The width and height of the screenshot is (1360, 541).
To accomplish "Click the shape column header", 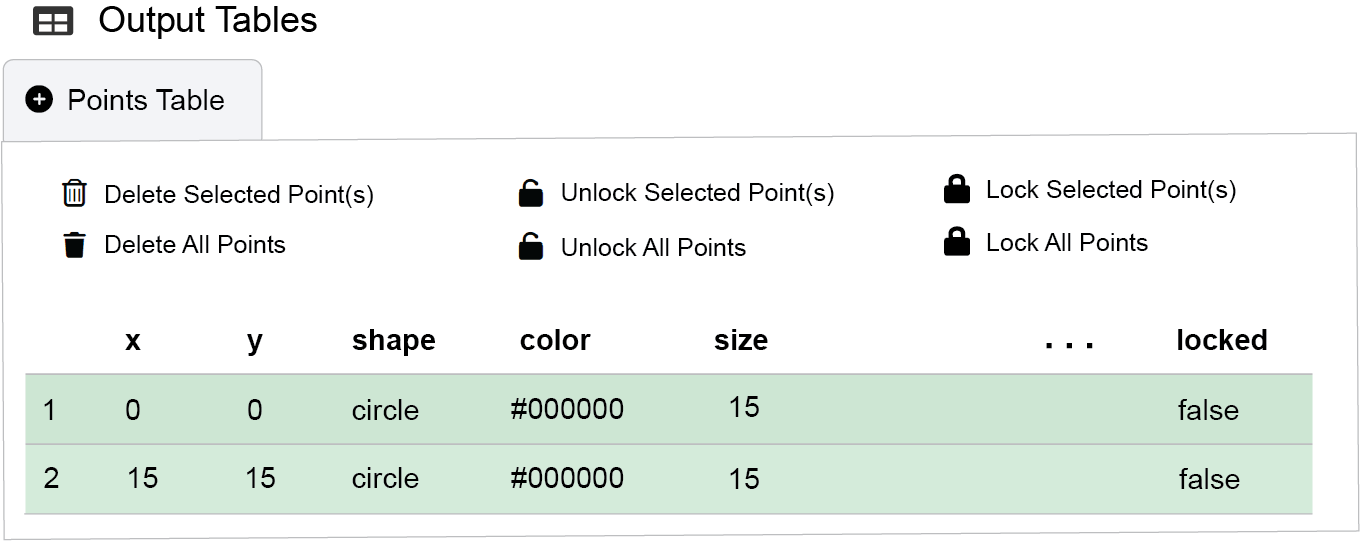I will 393,341.
